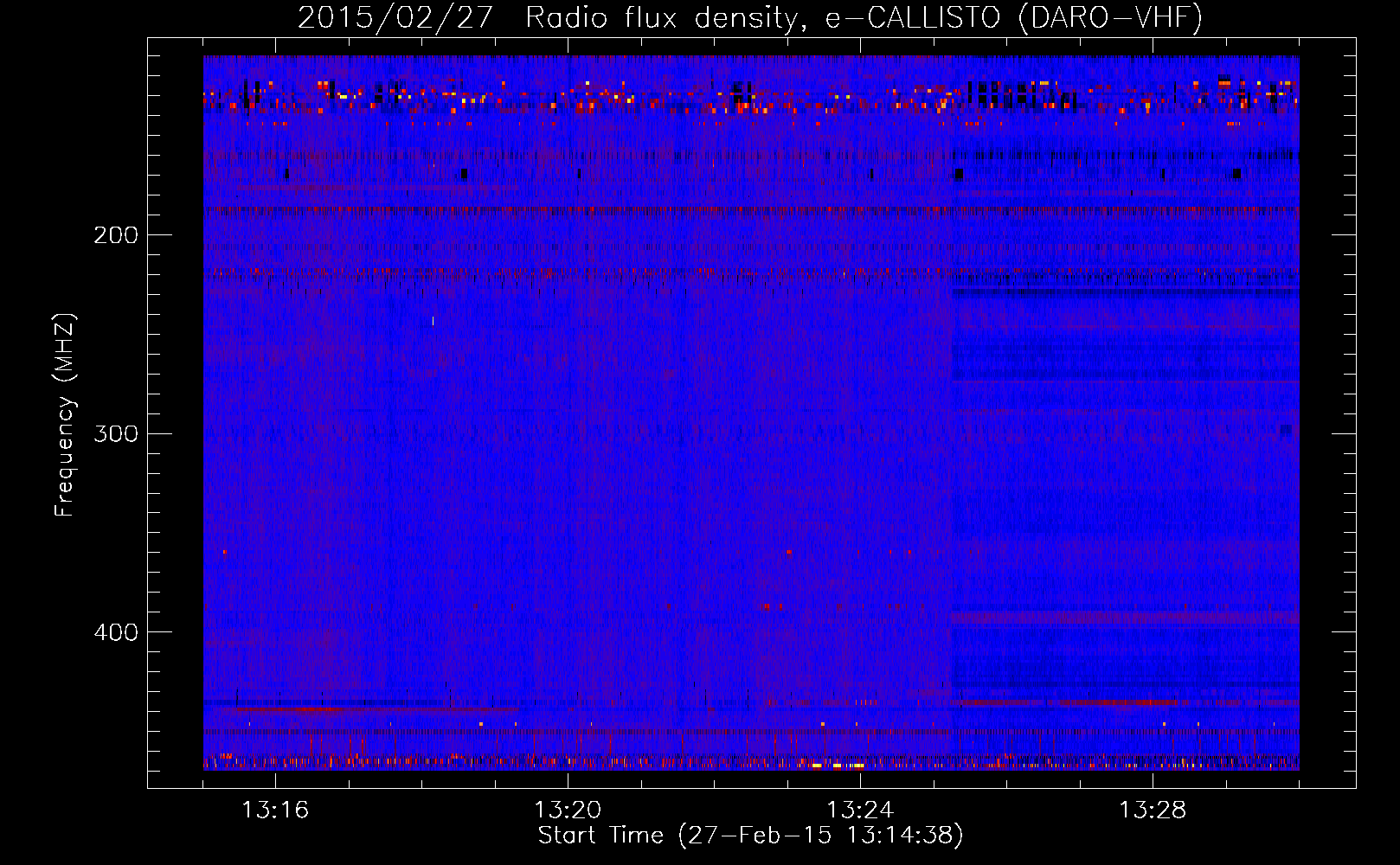Click the 13:28 time tick label
1400x865 pixels.
tap(1153, 811)
